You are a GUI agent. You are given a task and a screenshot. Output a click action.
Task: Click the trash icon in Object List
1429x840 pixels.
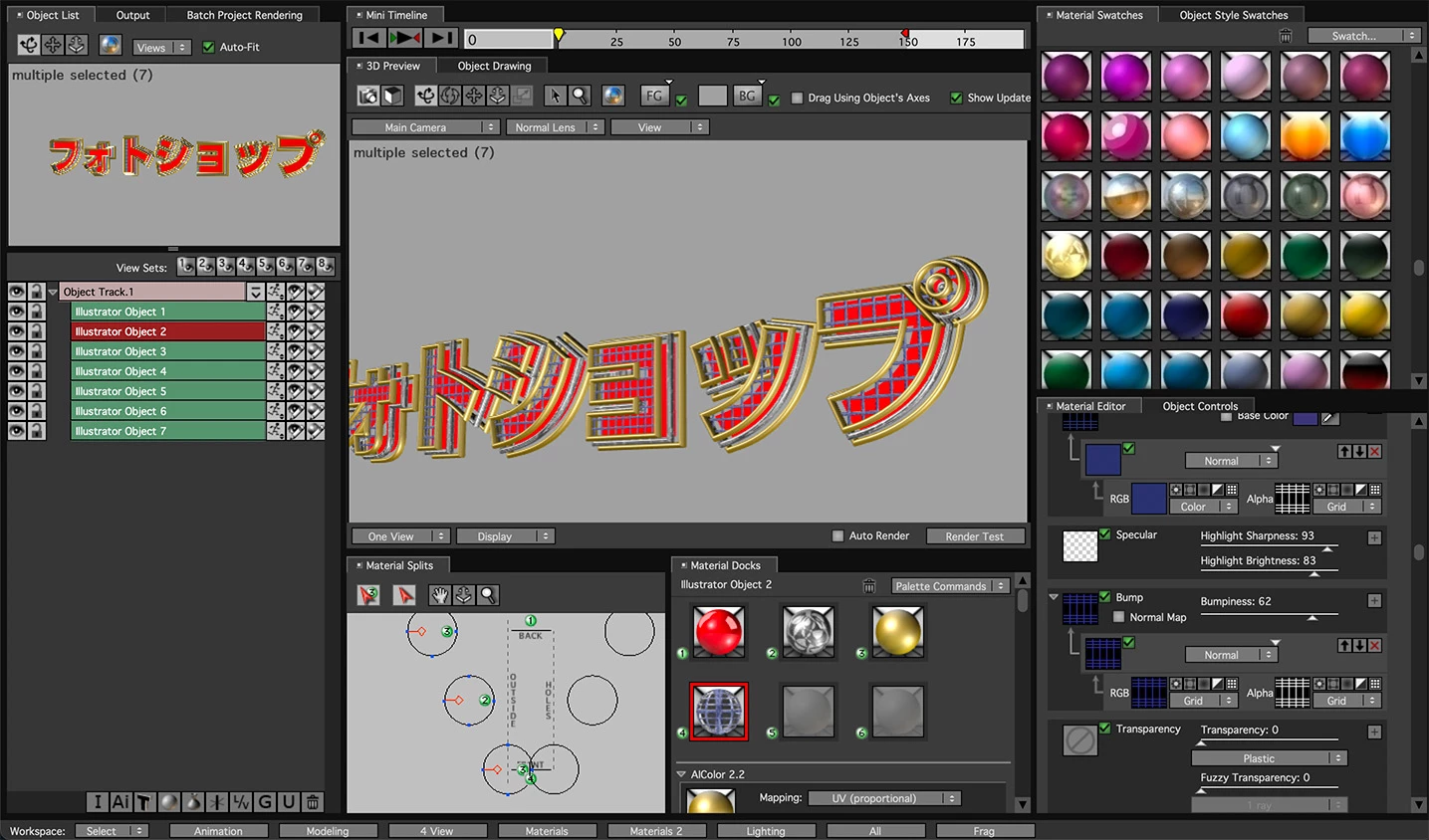pos(313,801)
